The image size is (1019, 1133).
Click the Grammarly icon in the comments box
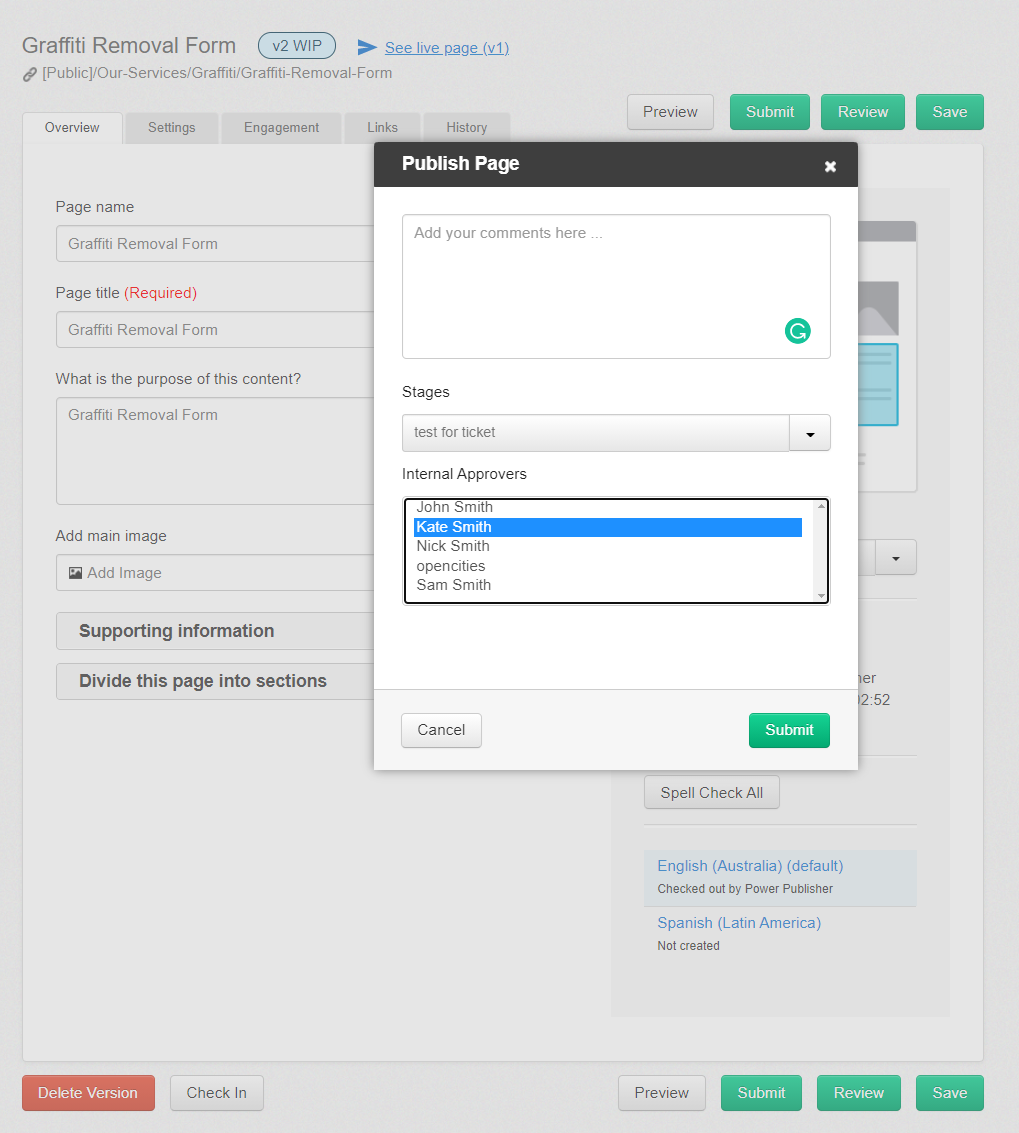coord(797,331)
